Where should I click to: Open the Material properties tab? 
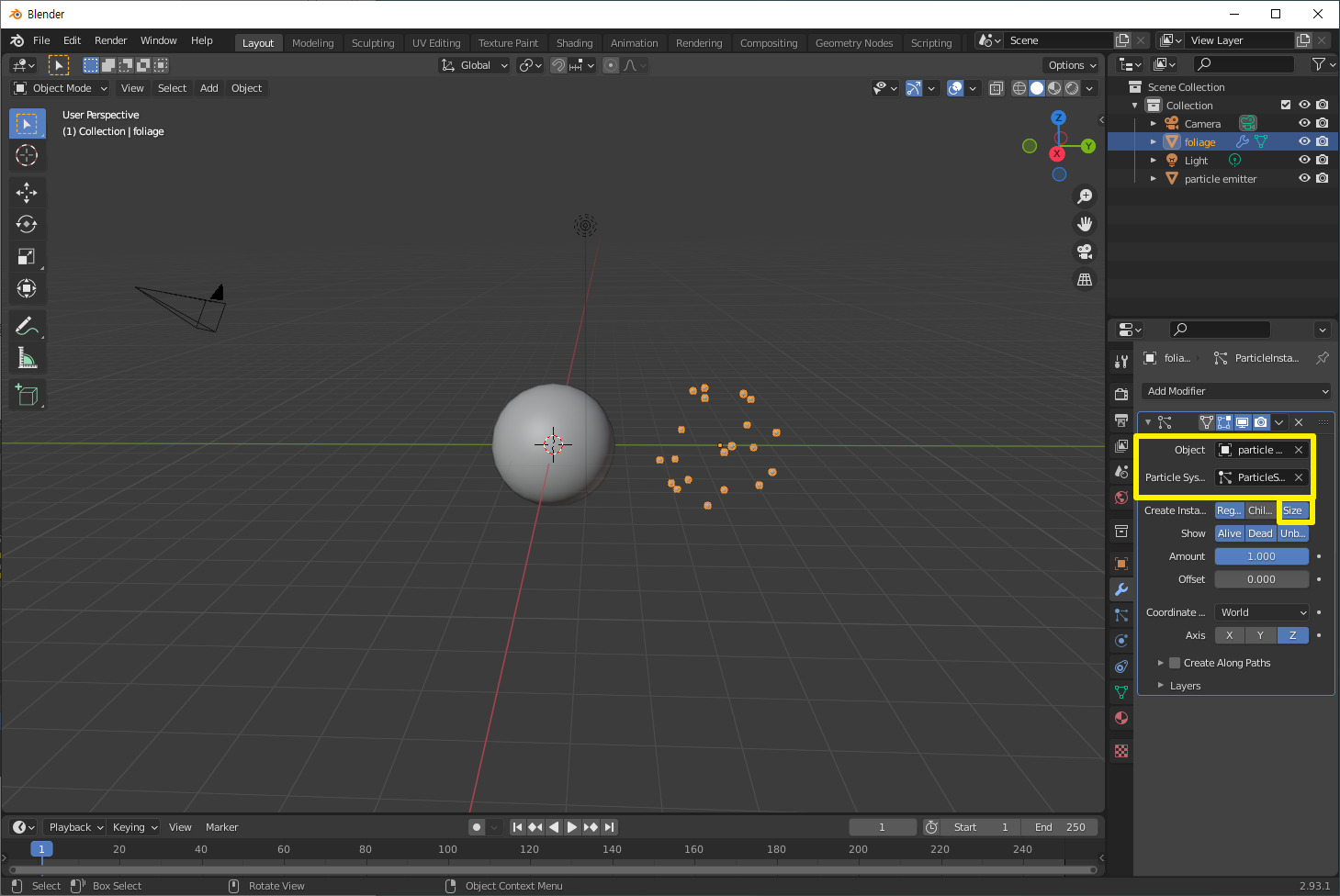click(1121, 718)
